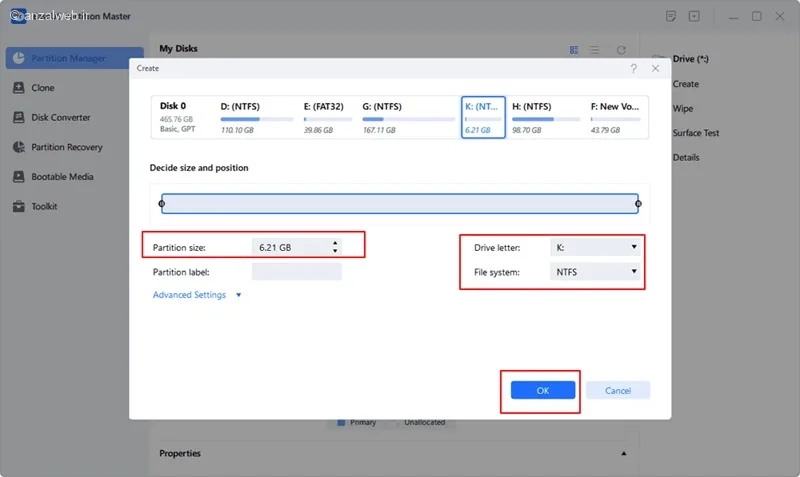
Task: Collapse the Properties panel arrow
Action: (x=623, y=453)
